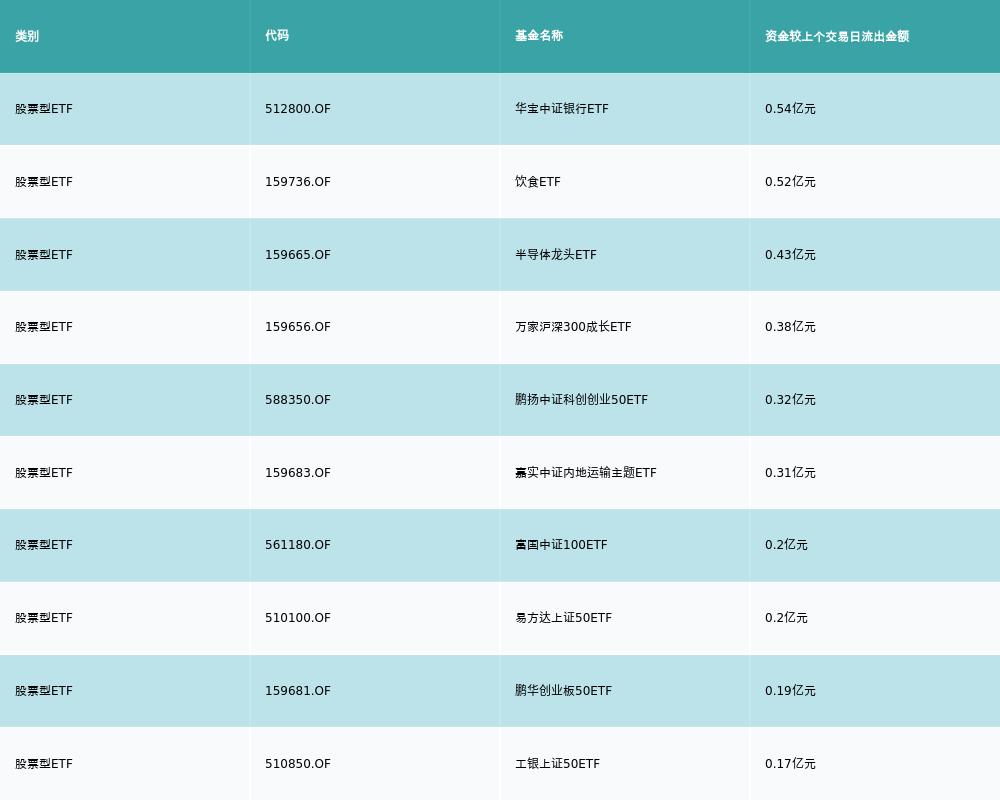Click the 0.2亿元 value in 易方达上证50ETF row

point(786,617)
